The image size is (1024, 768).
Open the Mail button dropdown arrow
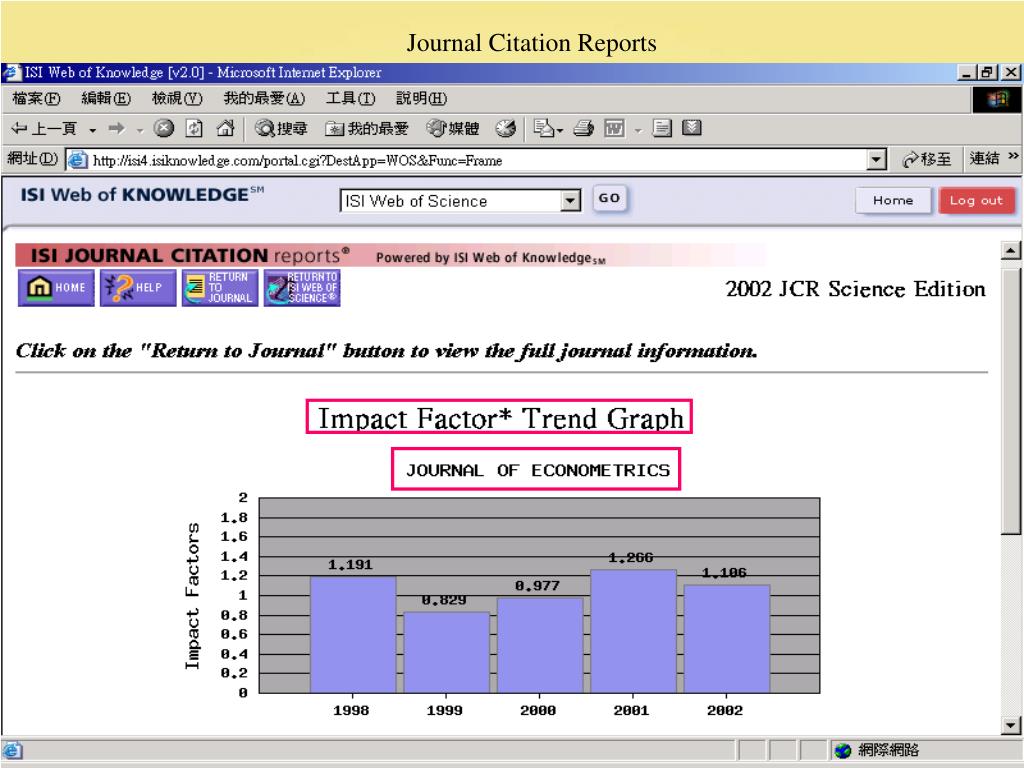(560, 130)
